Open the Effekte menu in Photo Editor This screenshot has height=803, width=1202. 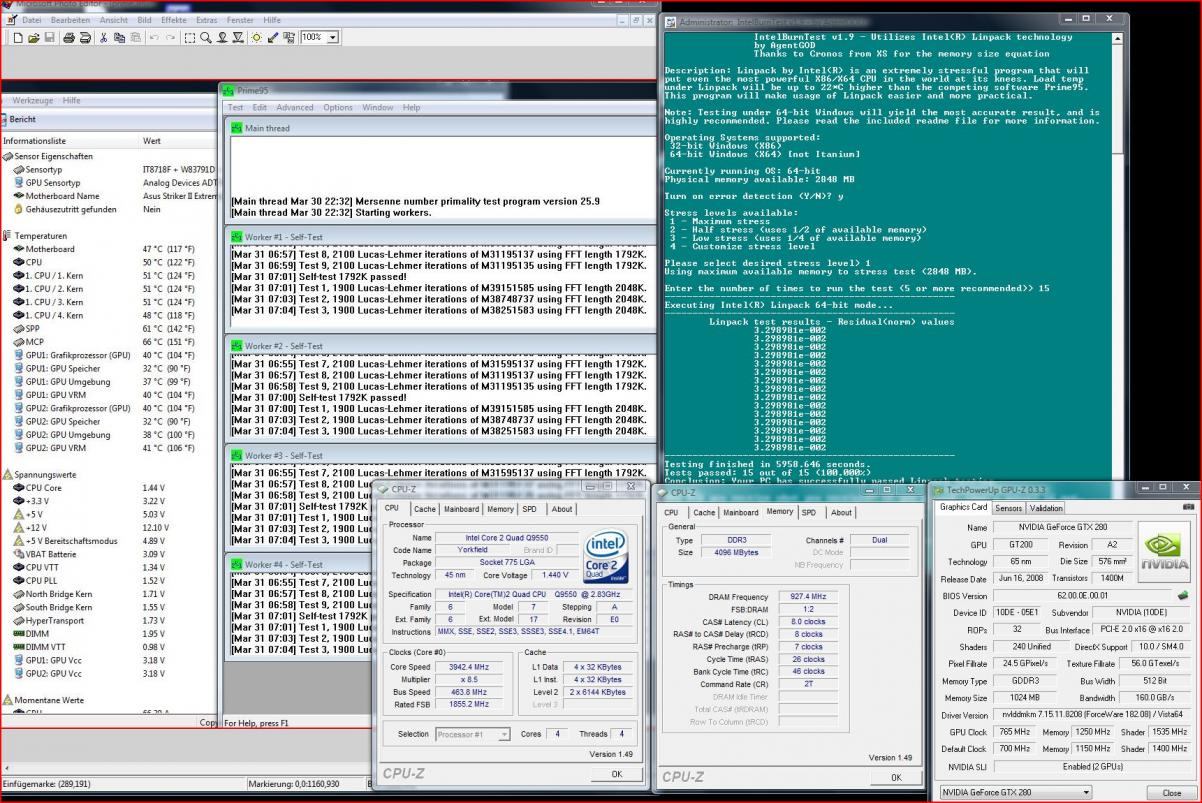click(174, 19)
